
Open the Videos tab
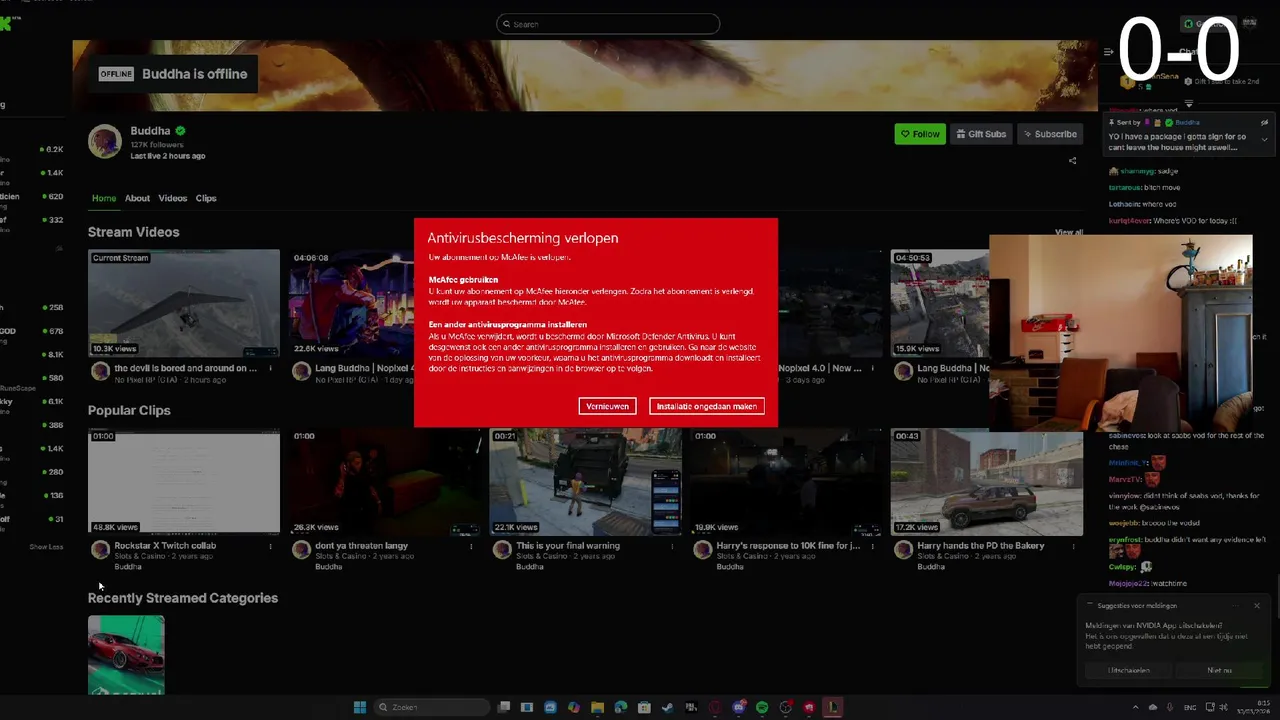[172, 198]
